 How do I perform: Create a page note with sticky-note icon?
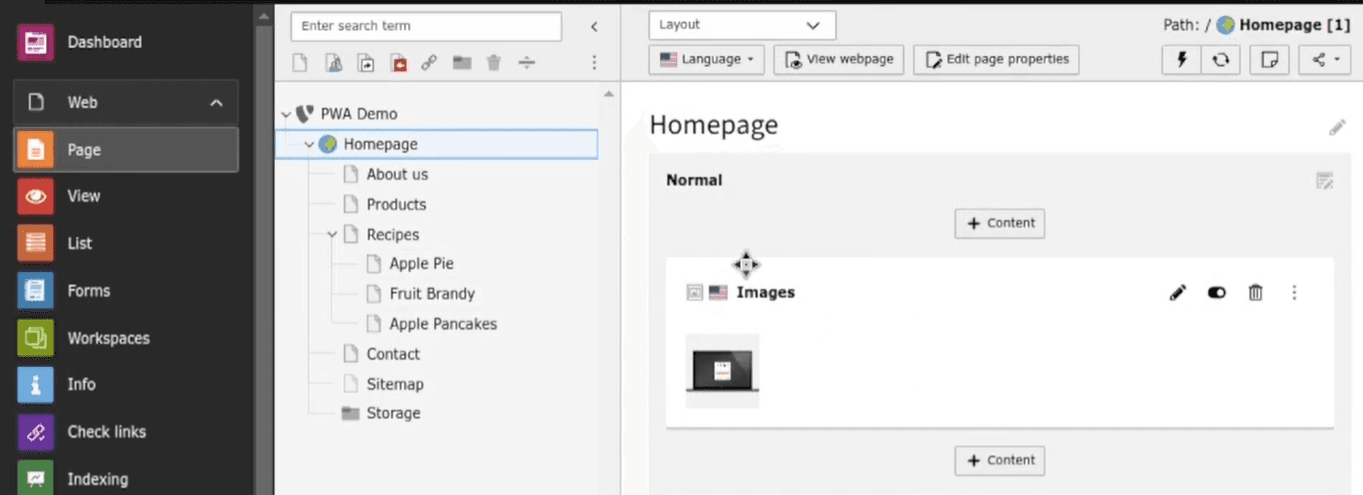tap(1269, 59)
